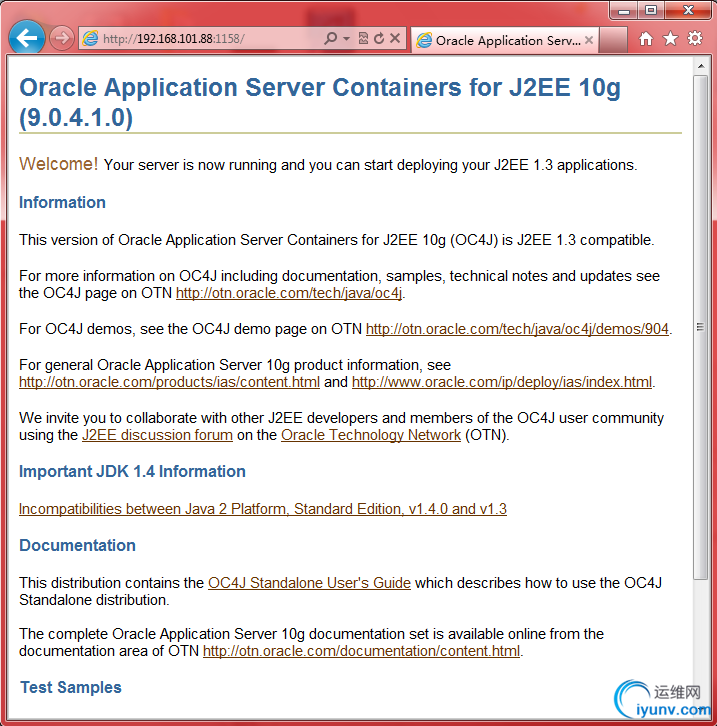Click the Internet Explorer page icon in address bar
This screenshot has width=717, height=726.
(x=90, y=38)
